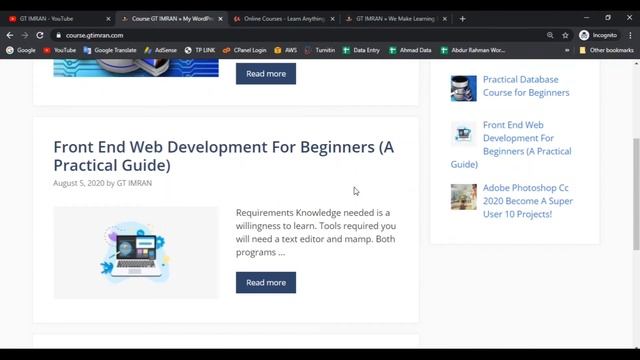Click Read more under Front End Web Development
Screen dimensions: 640x360
coord(266,282)
